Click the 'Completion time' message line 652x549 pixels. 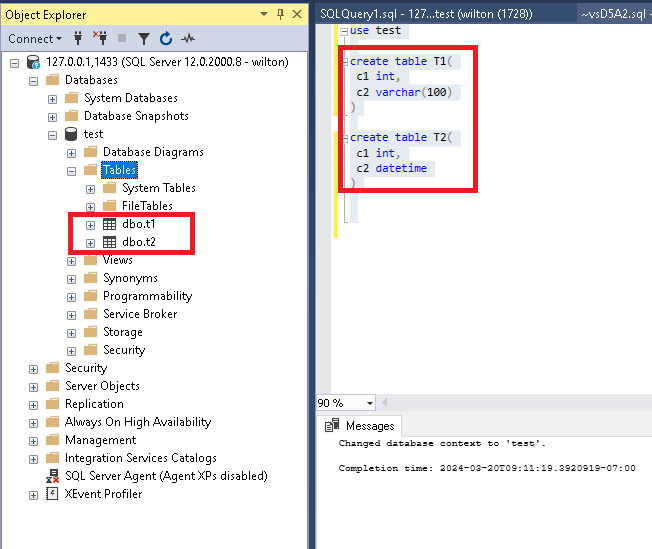coord(487,468)
